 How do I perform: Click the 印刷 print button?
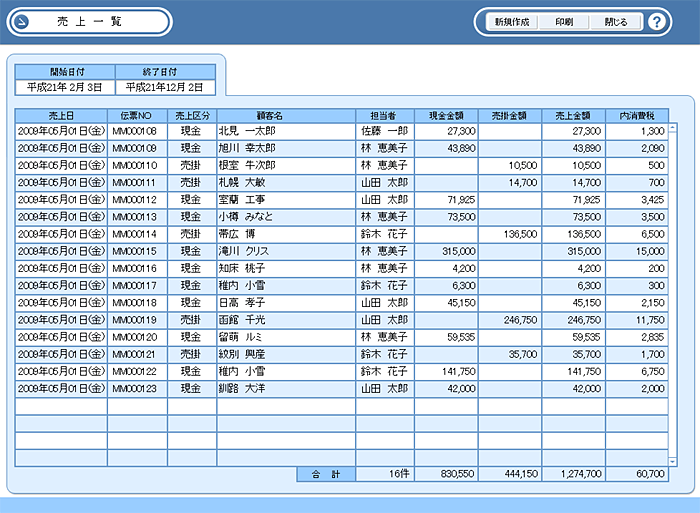coord(564,22)
